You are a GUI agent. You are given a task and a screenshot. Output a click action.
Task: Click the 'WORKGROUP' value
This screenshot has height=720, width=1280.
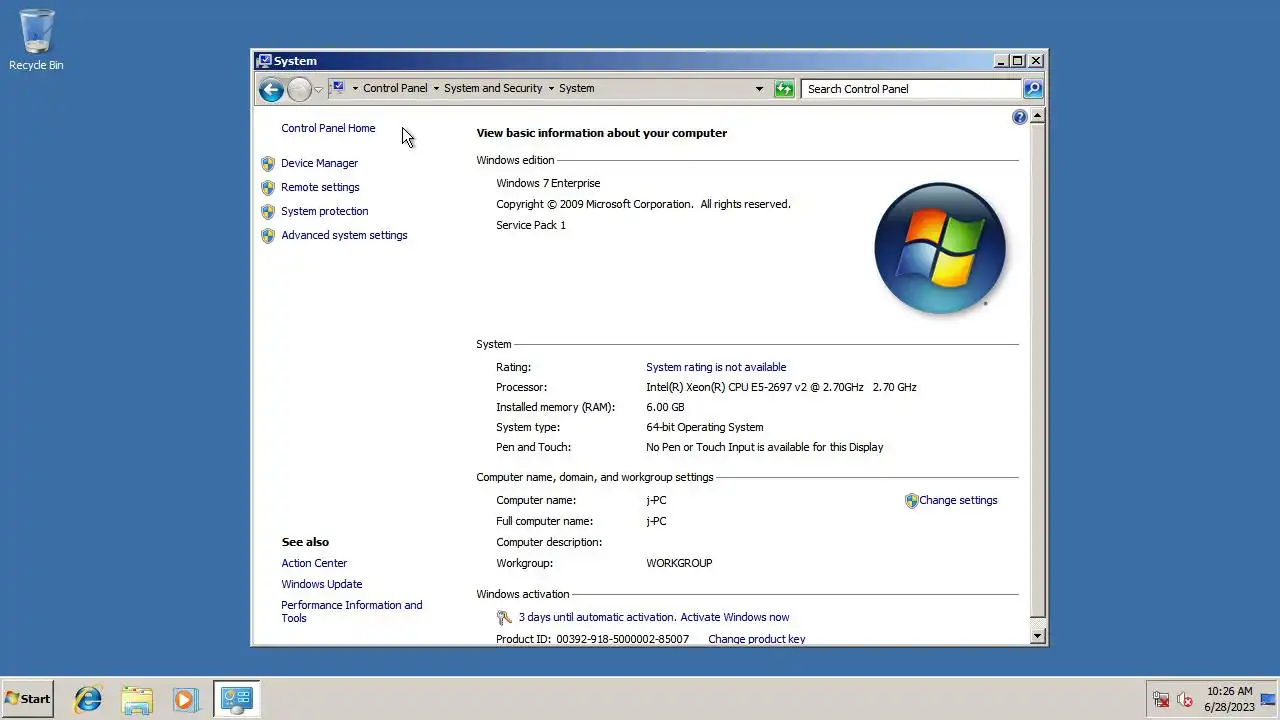point(679,563)
